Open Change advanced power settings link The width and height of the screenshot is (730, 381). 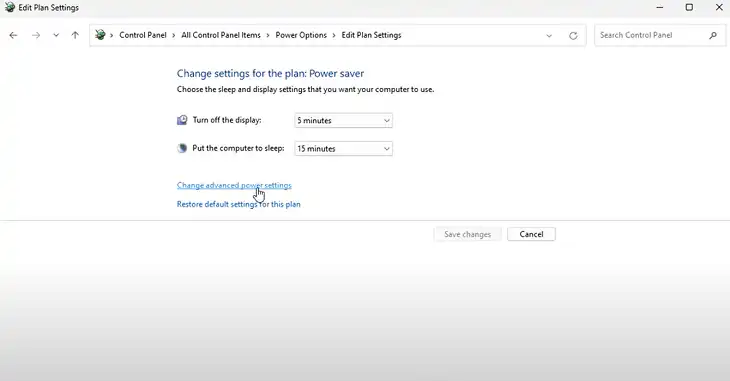[x=234, y=185]
